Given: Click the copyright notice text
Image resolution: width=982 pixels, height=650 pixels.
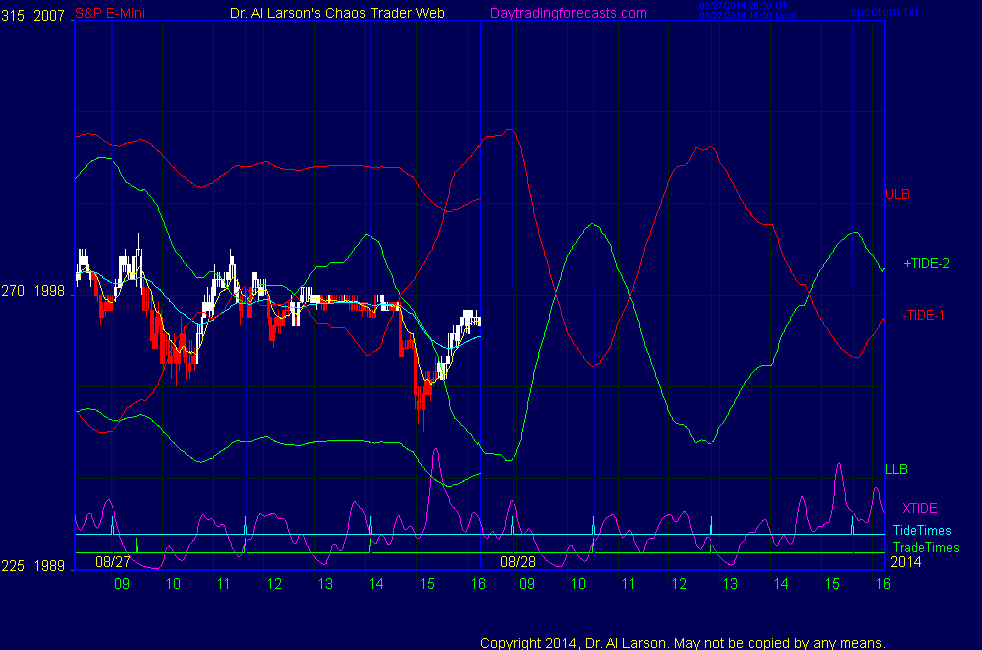Looking at the screenshot, I should click(x=683, y=643).
